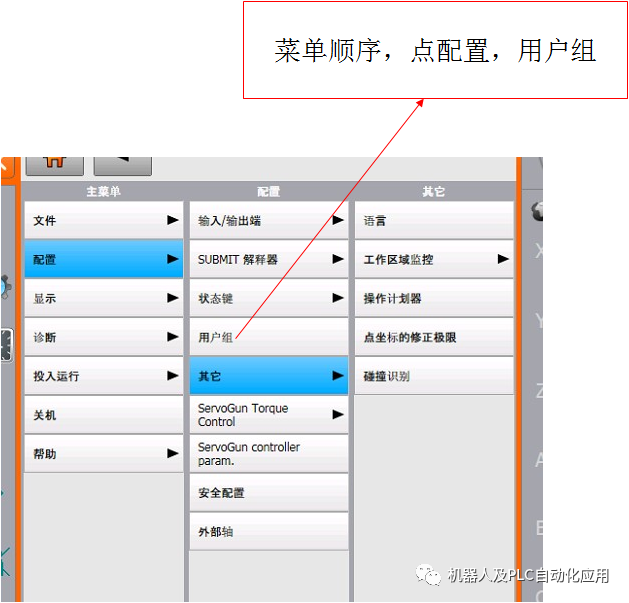The height and width of the screenshot is (603, 629).
Task: Open the 投入运行 menu entry
Action: (x=103, y=376)
